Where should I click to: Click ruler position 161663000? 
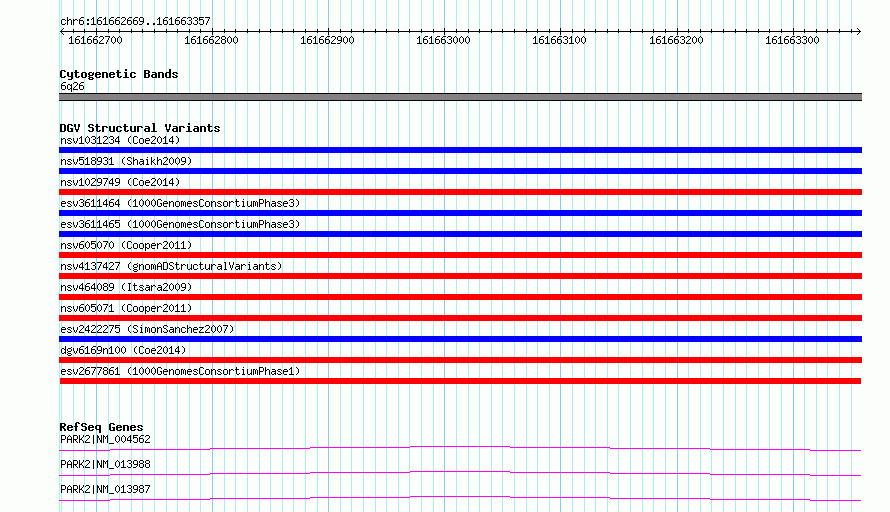click(x=443, y=40)
